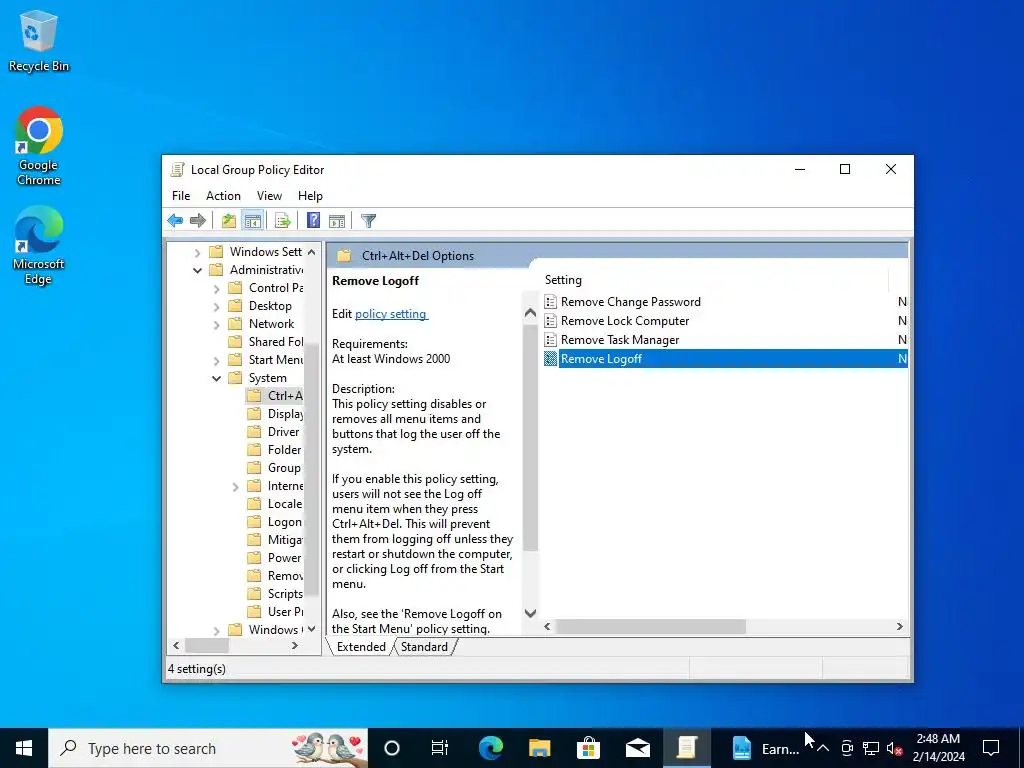Toggle the Show/Hide Action Pane icon

(x=337, y=221)
